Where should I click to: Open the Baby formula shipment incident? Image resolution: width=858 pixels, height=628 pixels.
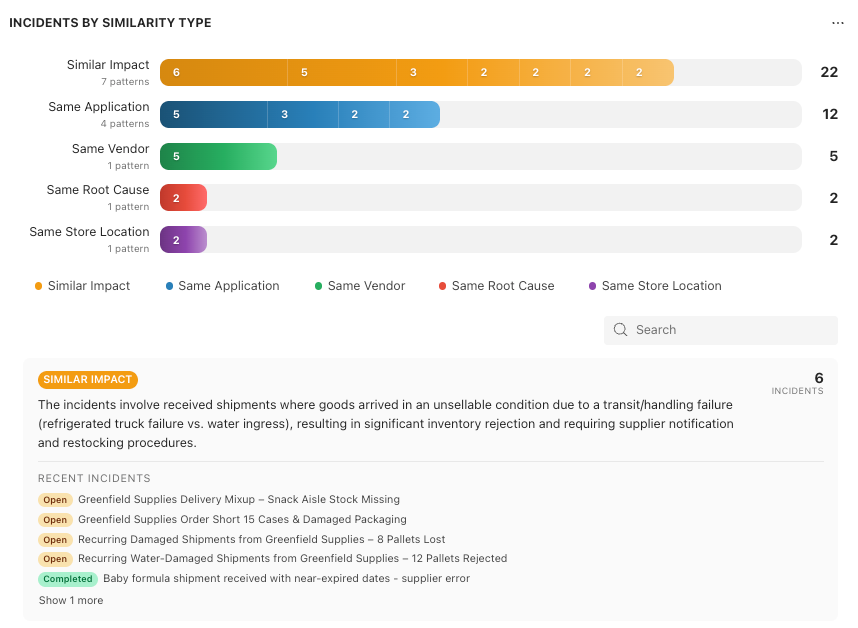[x=286, y=578]
